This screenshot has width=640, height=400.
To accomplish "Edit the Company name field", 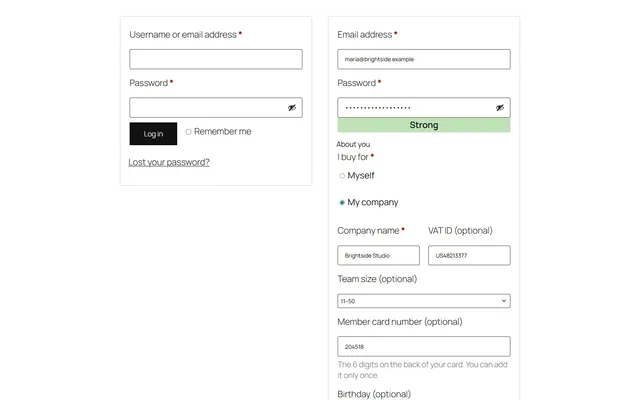I will [x=378, y=256].
